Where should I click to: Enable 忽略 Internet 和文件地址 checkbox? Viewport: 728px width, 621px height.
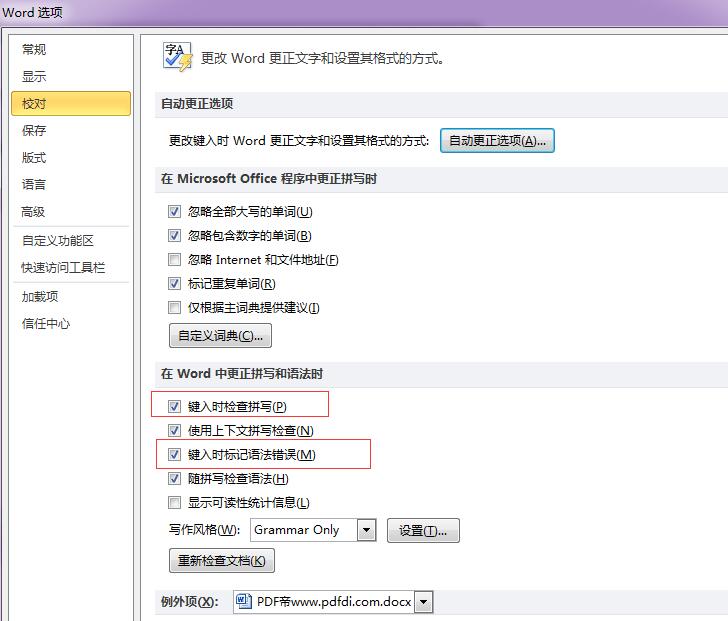click(x=174, y=259)
